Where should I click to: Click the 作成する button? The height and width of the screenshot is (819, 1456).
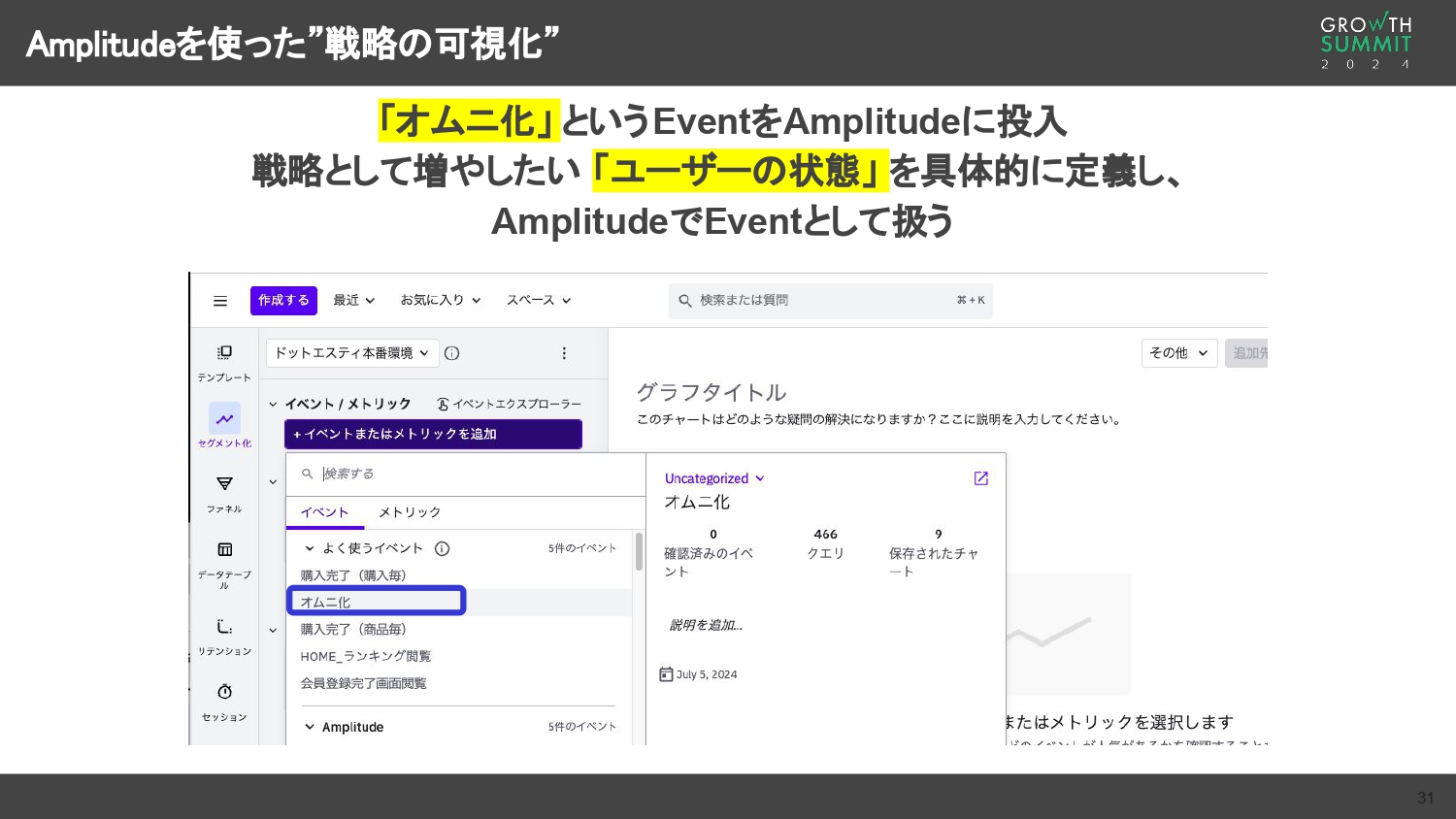[283, 301]
